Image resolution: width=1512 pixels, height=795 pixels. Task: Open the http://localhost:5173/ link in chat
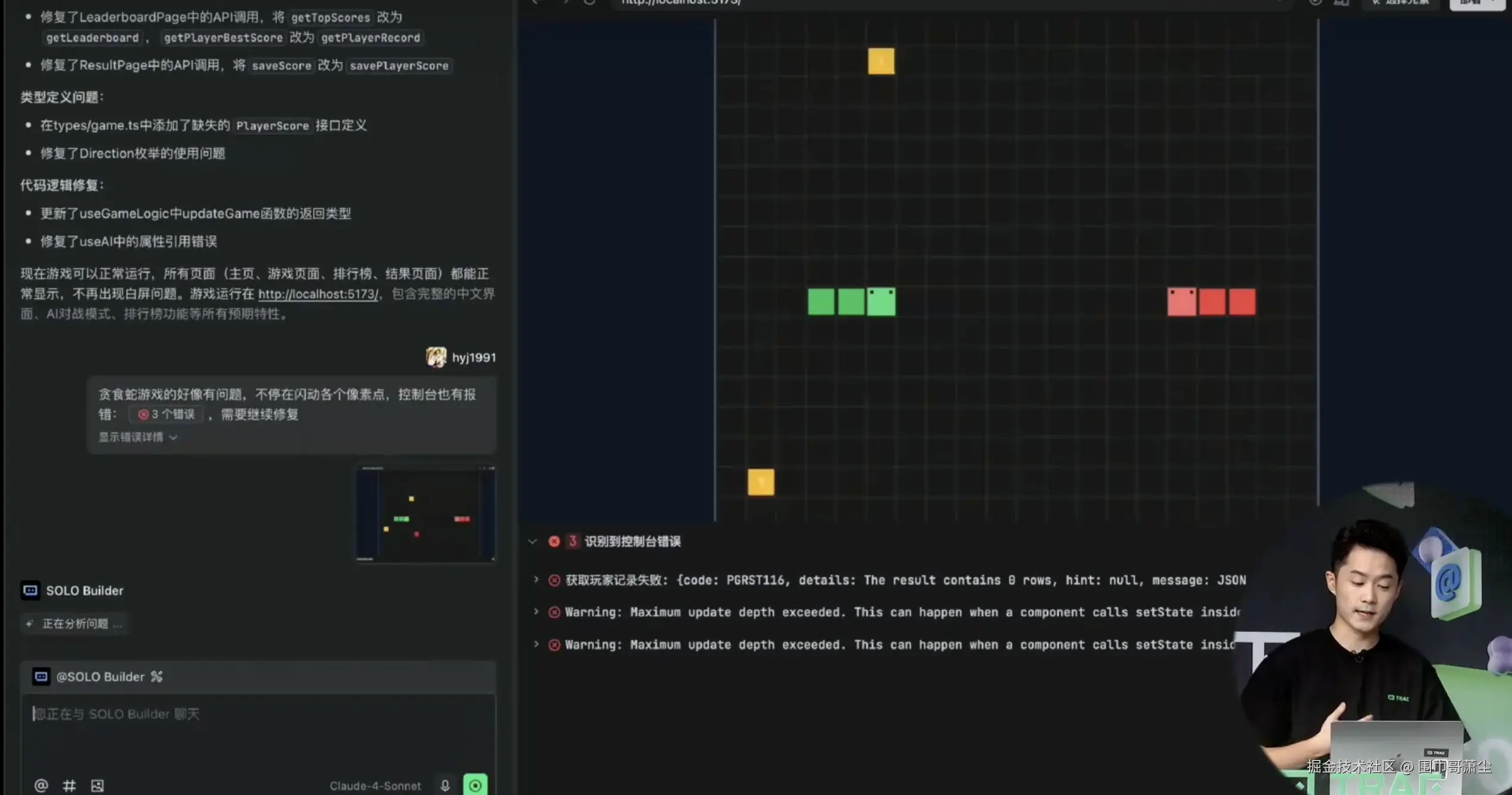[x=318, y=294]
